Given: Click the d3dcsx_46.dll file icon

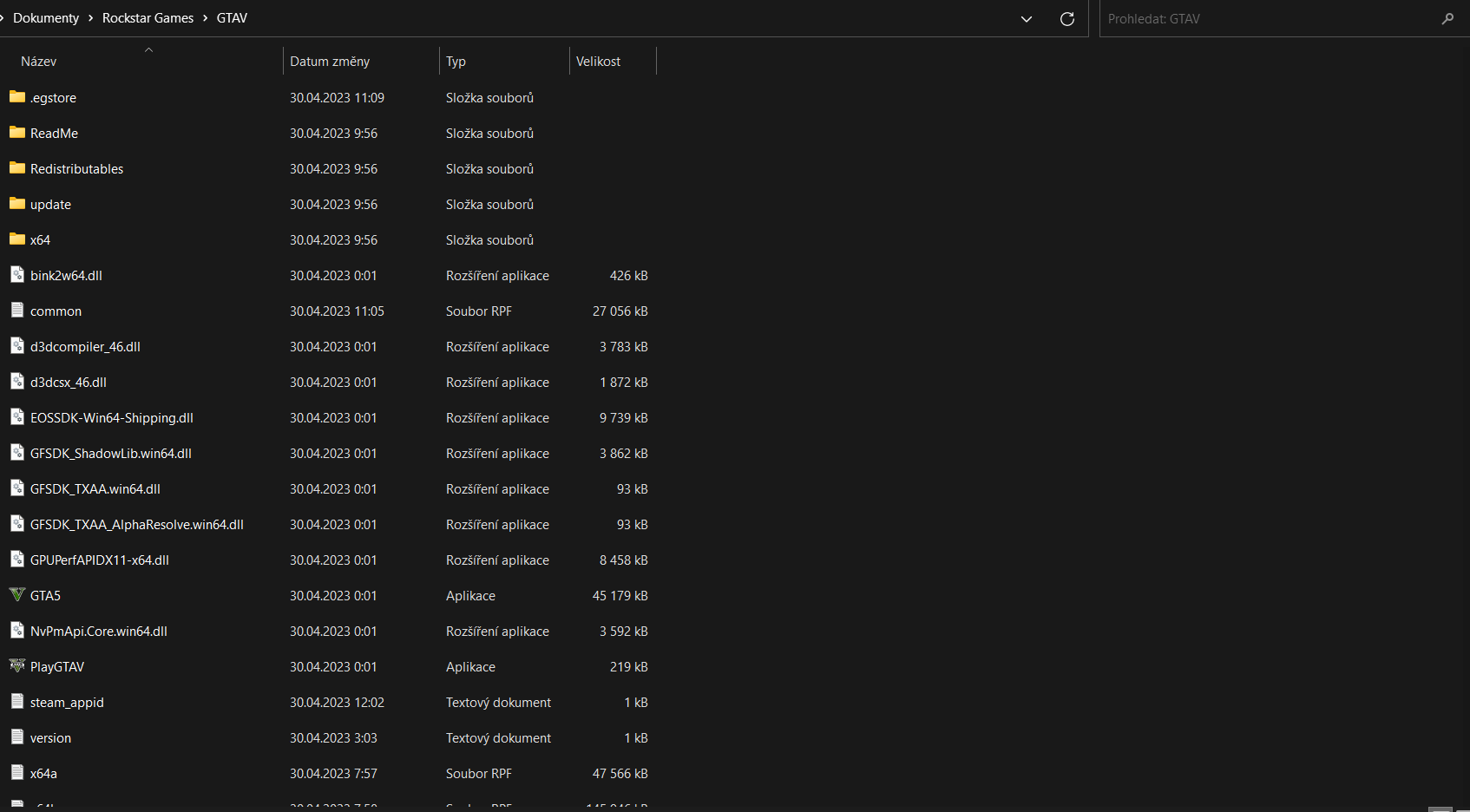Looking at the screenshot, I should [x=17, y=382].
